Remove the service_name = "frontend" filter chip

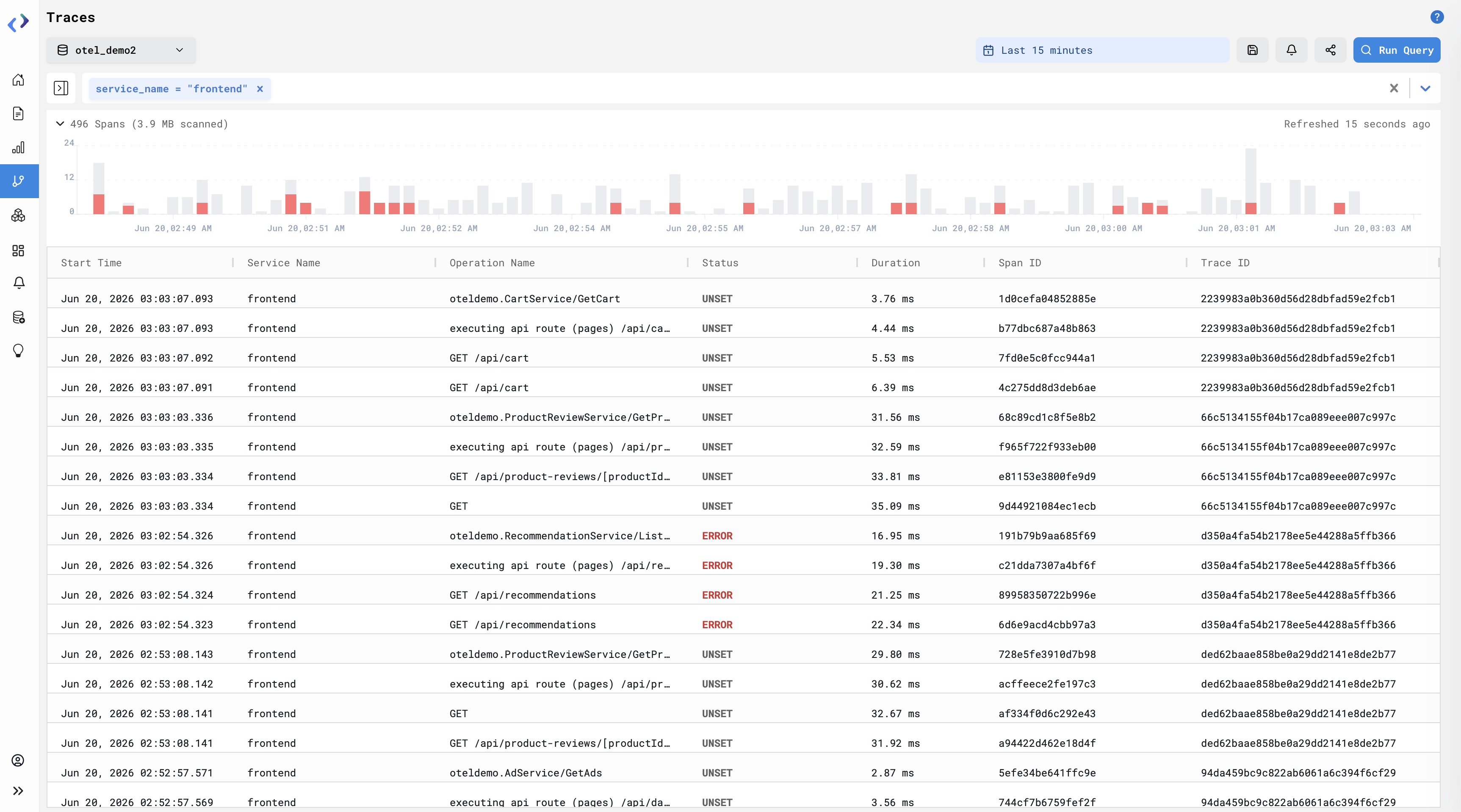[x=260, y=88]
